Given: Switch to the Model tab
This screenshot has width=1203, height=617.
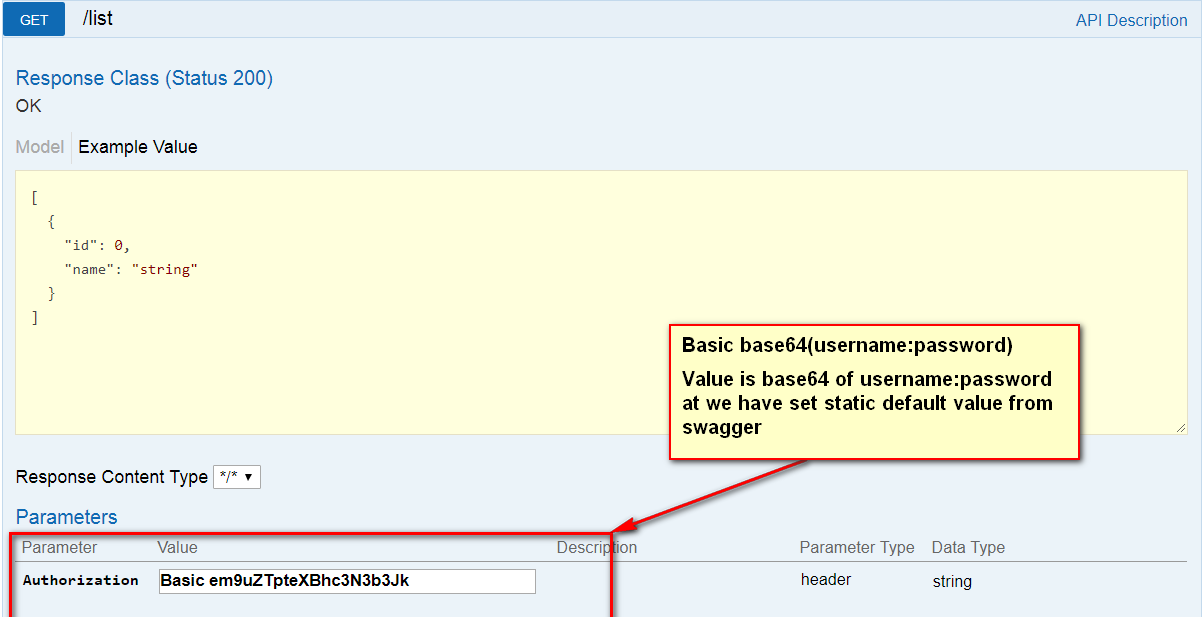Looking at the screenshot, I should tap(40, 147).
